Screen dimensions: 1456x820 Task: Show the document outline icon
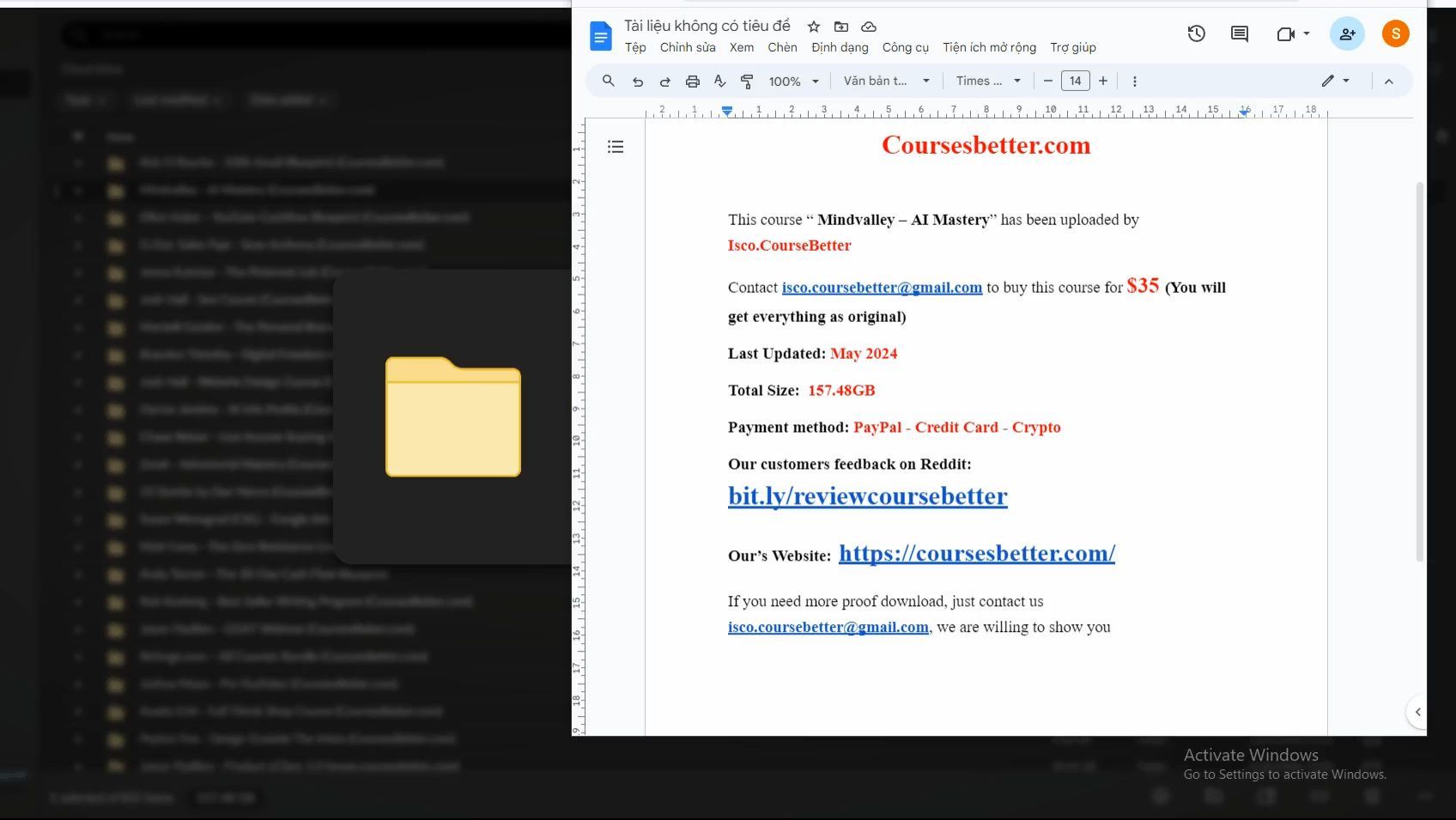pos(616,147)
